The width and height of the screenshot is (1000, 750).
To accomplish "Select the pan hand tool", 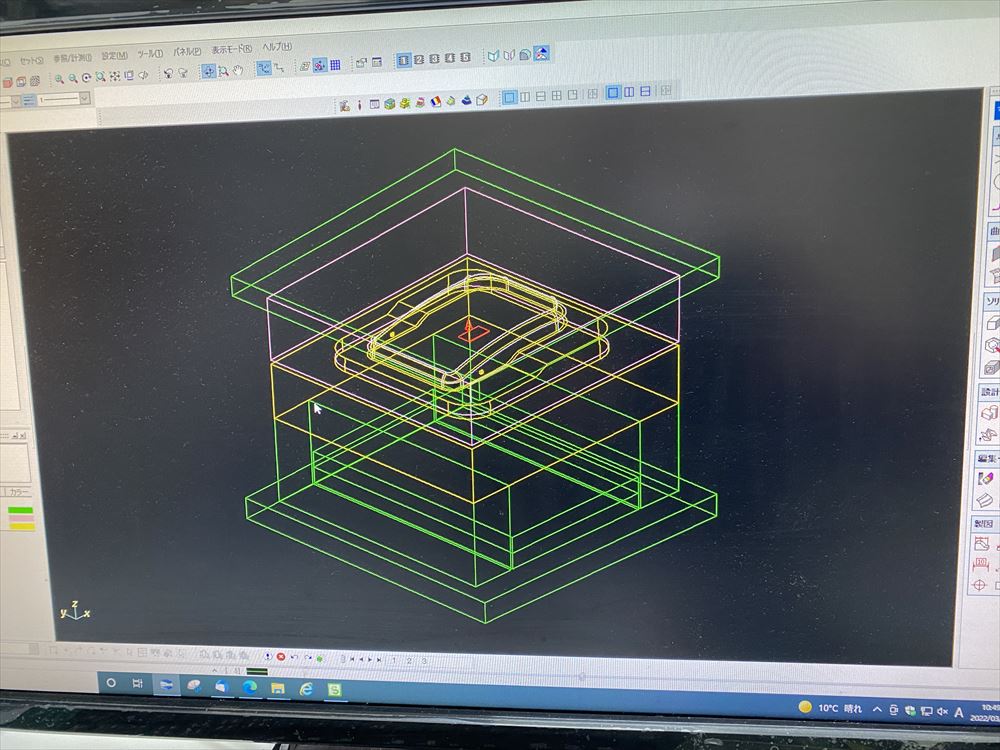I will 238,71.
